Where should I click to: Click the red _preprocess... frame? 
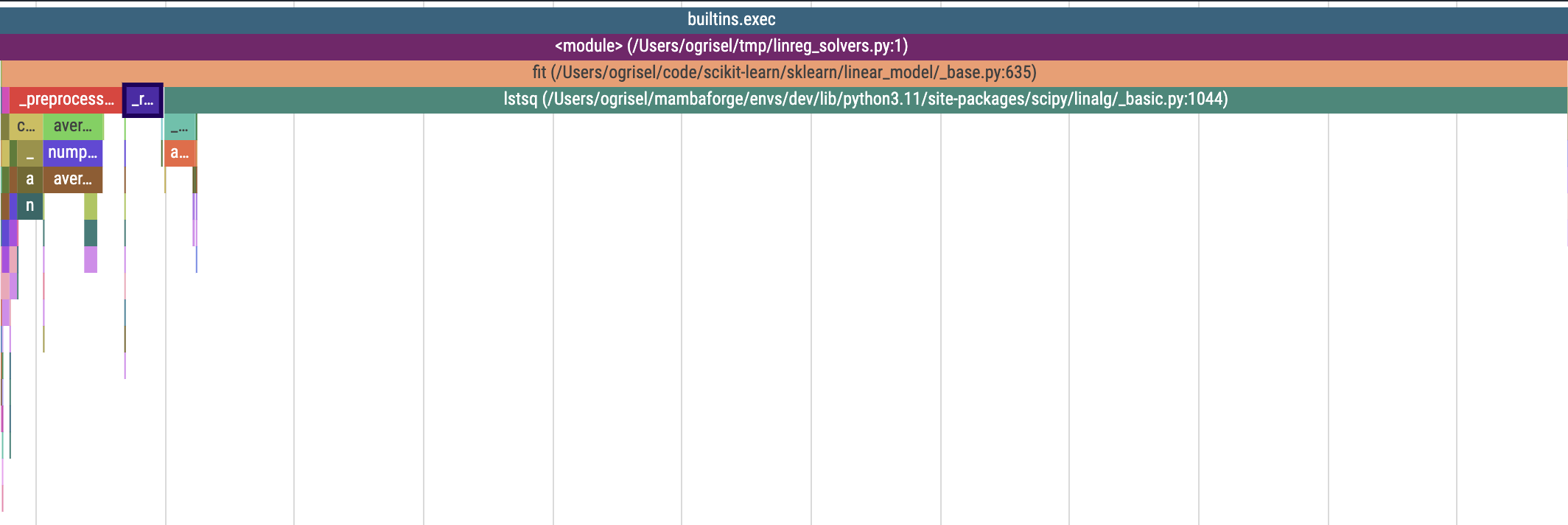click(66, 100)
